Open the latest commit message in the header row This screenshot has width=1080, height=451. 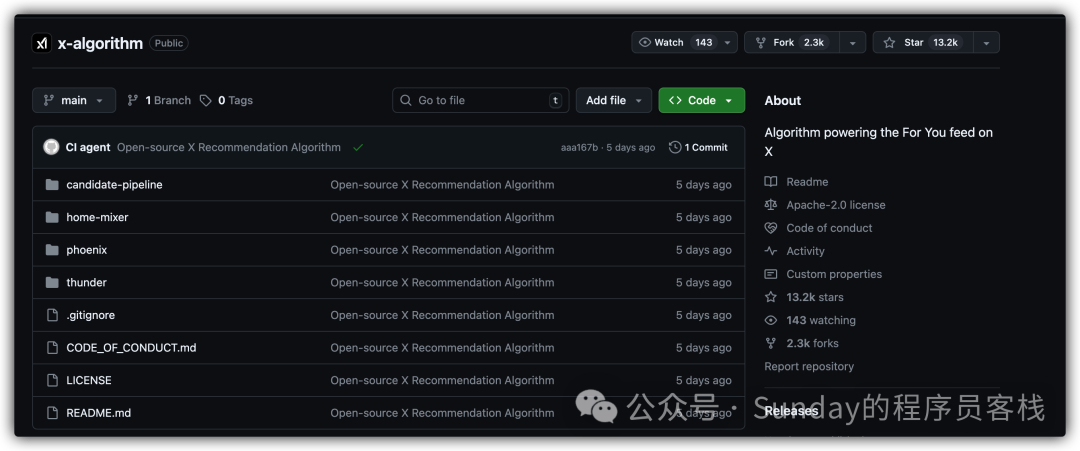229,147
